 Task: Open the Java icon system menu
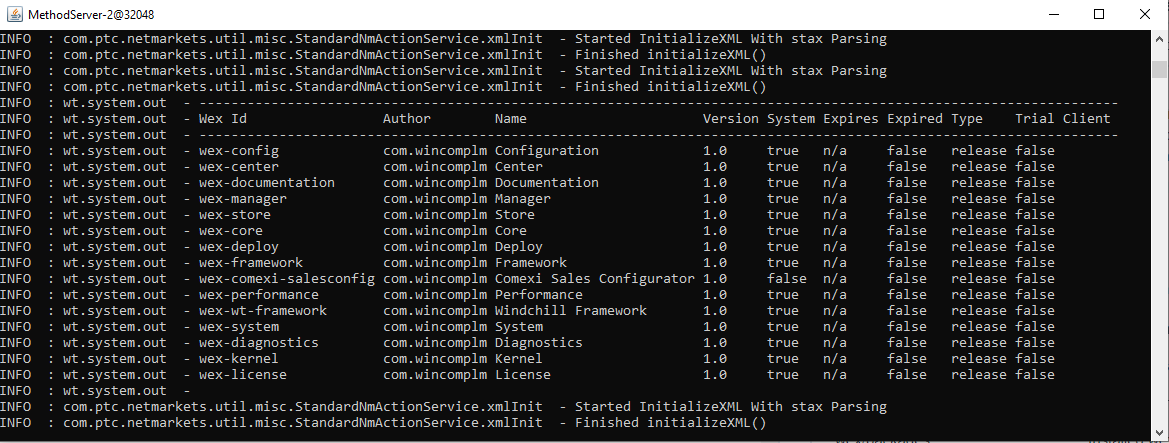(x=14, y=14)
